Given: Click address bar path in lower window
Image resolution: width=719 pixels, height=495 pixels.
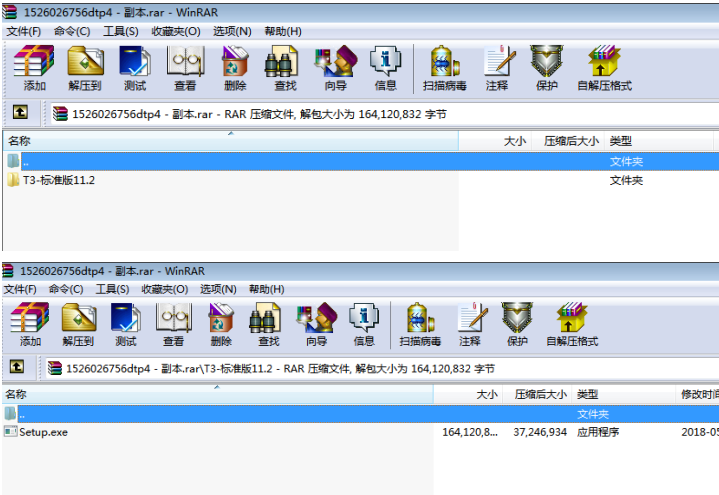Looking at the screenshot, I should click(x=382, y=368).
